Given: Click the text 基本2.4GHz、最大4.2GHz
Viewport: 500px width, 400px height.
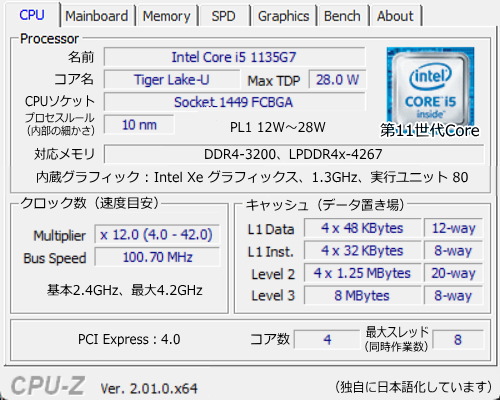Looking at the screenshot, I should tap(124, 290).
